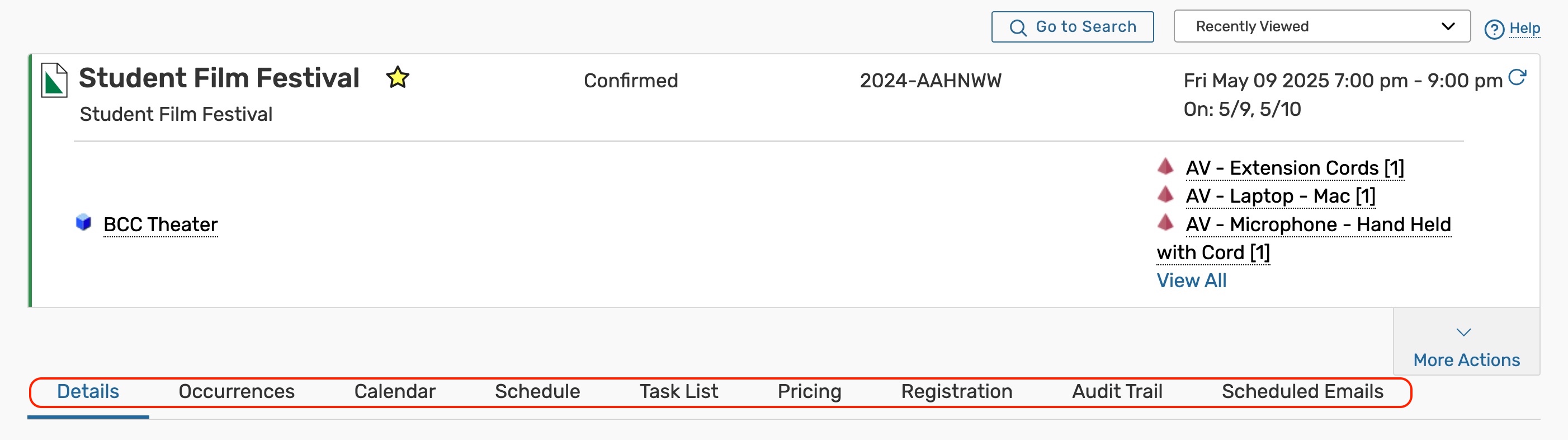Click the Help question mark icon

coord(1494,29)
